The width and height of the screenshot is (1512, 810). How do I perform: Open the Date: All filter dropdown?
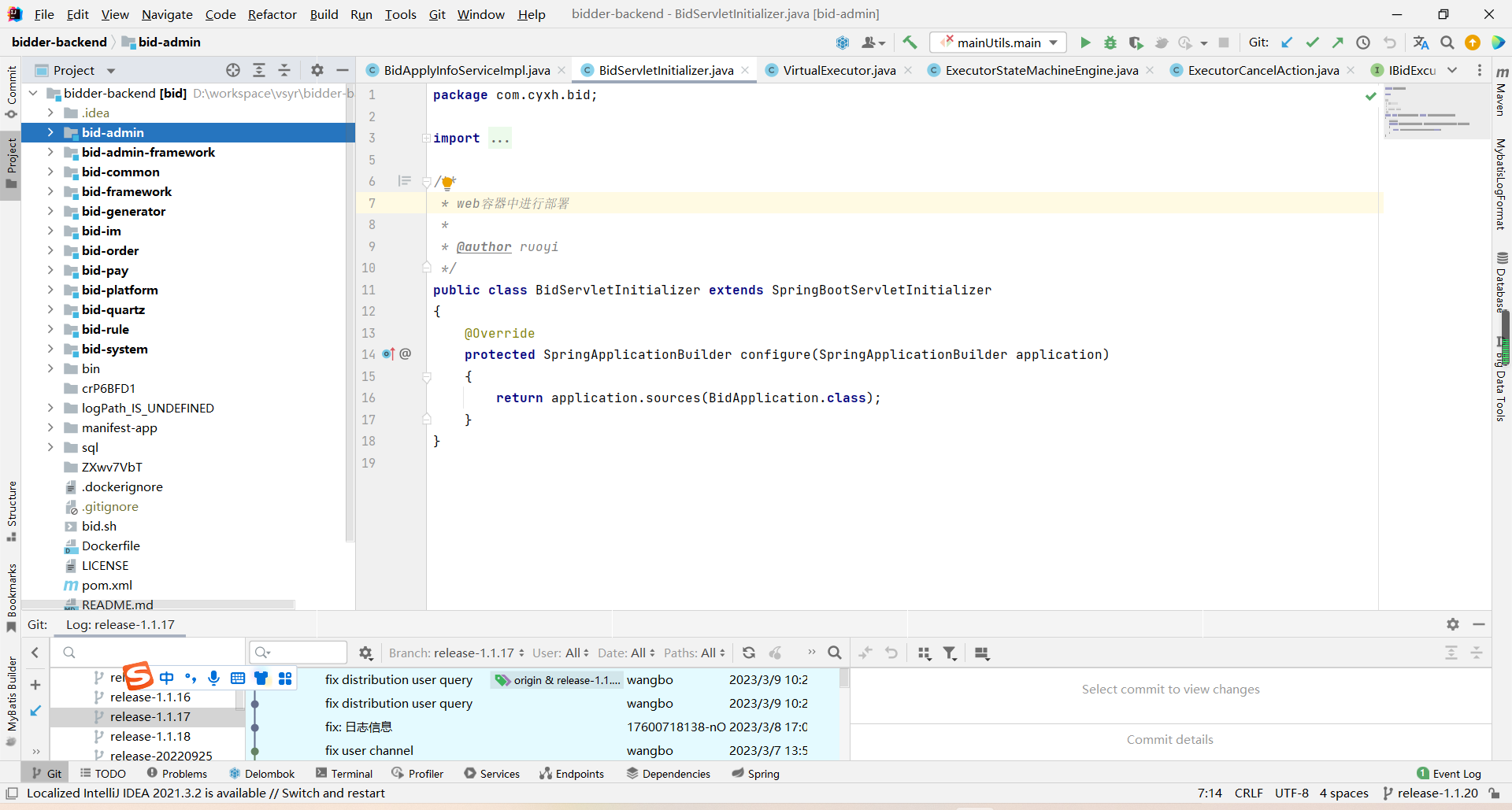[x=626, y=653]
